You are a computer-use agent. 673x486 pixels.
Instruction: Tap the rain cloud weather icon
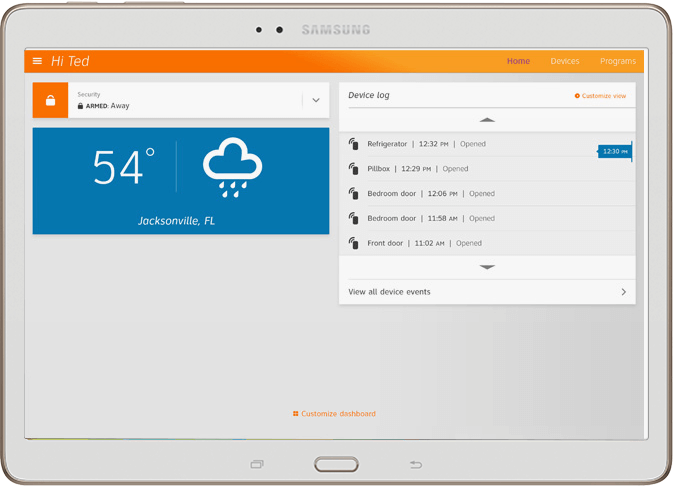tap(232, 167)
